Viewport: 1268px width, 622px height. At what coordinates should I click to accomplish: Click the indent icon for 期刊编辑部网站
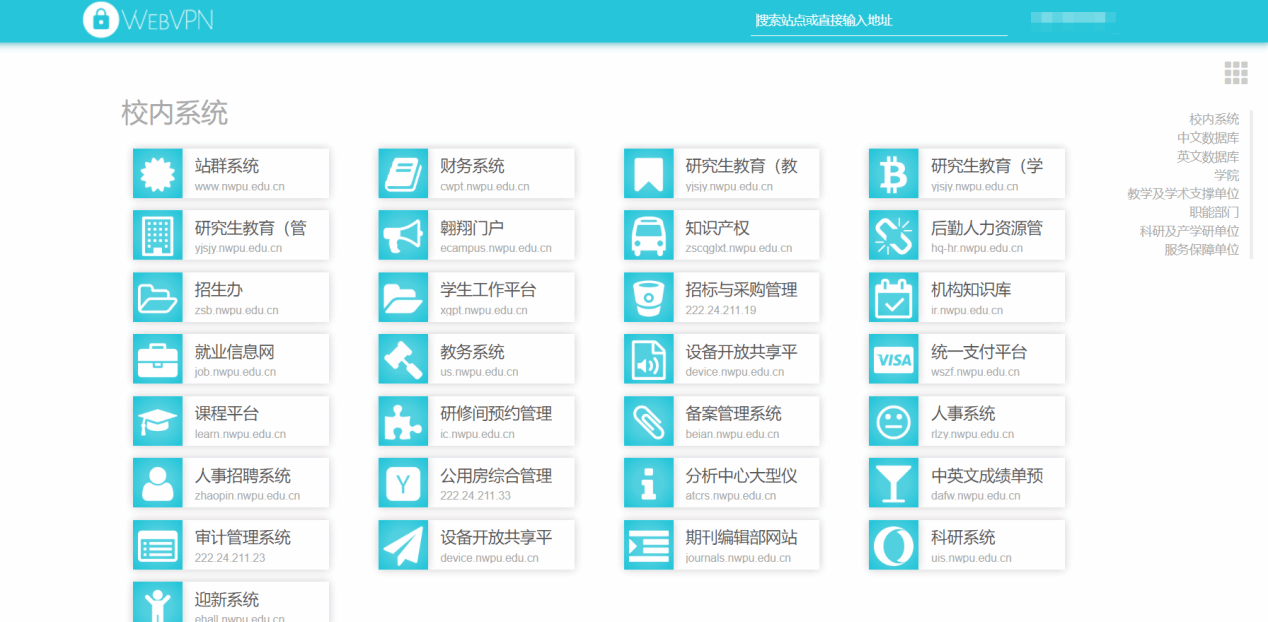coord(649,545)
